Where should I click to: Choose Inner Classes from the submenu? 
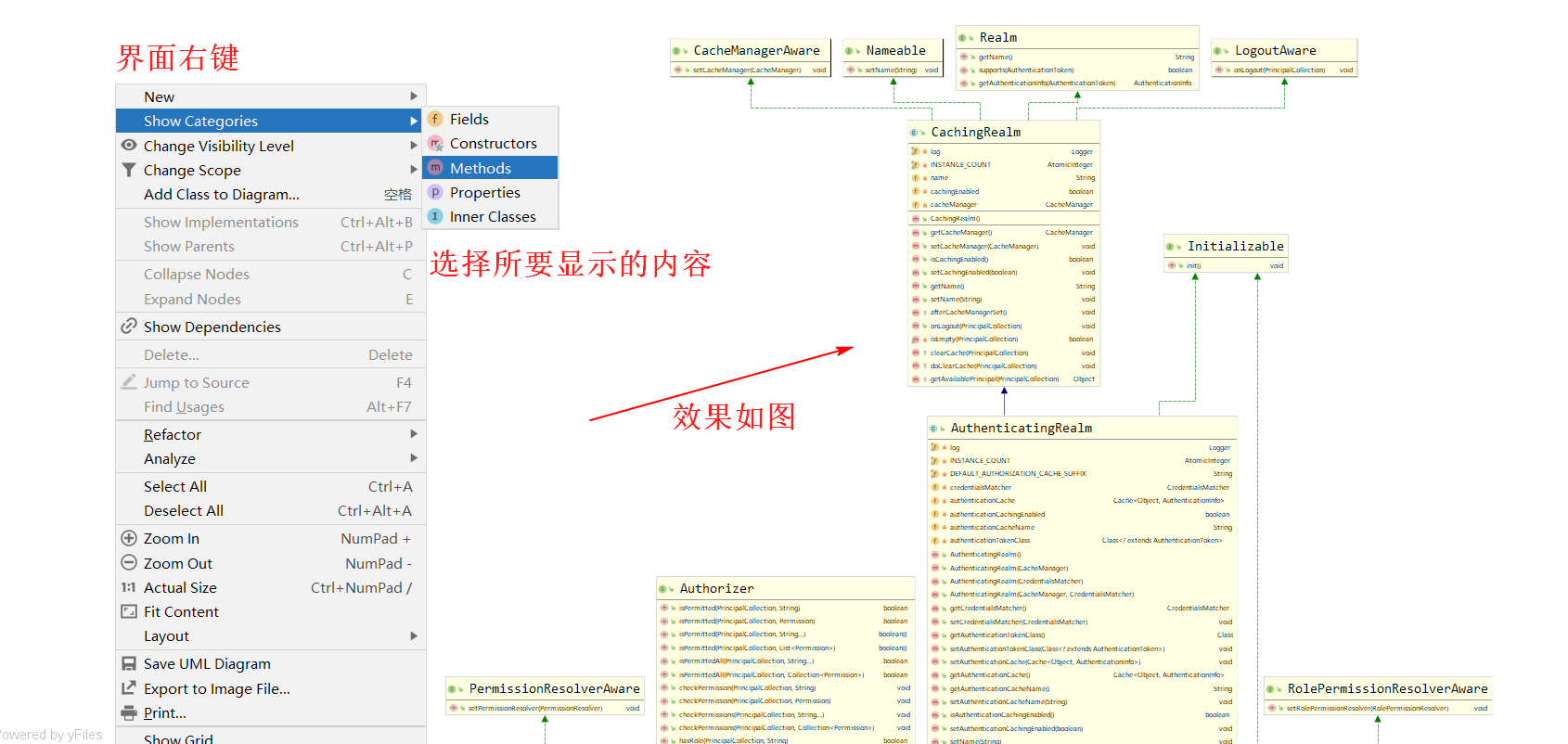click(x=490, y=216)
